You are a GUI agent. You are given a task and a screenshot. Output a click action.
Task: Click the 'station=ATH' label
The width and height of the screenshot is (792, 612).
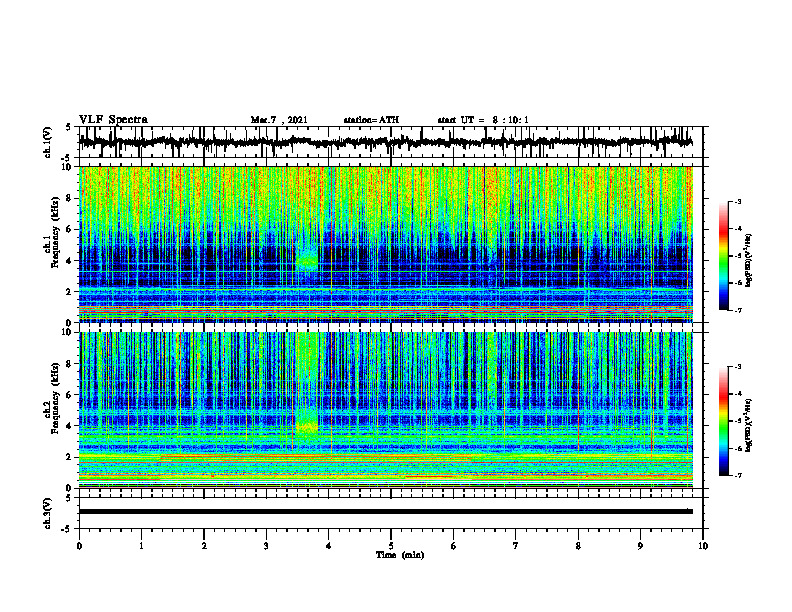[371, 120]
